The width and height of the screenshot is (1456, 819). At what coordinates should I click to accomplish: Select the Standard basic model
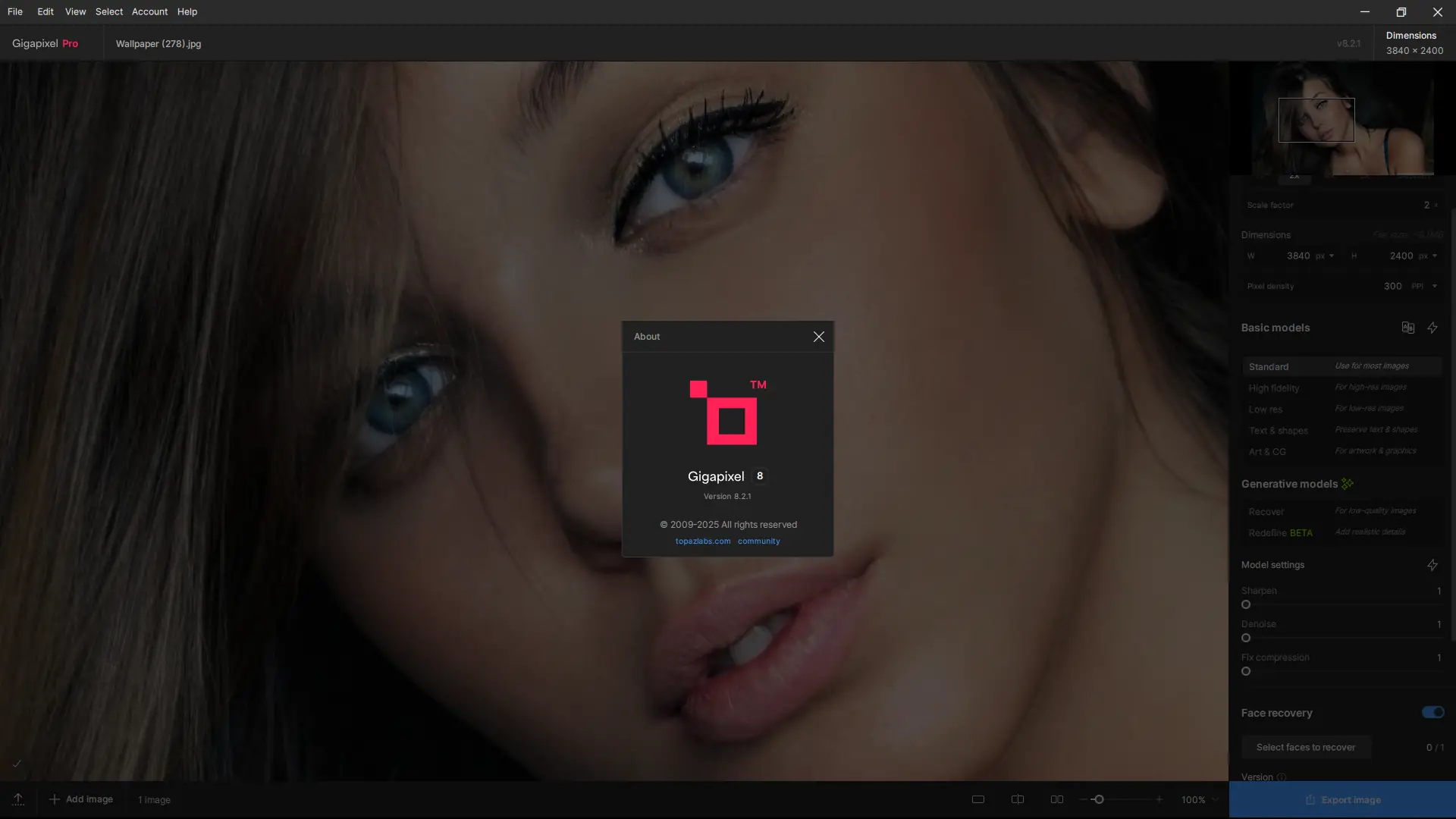click(1269, 367)
